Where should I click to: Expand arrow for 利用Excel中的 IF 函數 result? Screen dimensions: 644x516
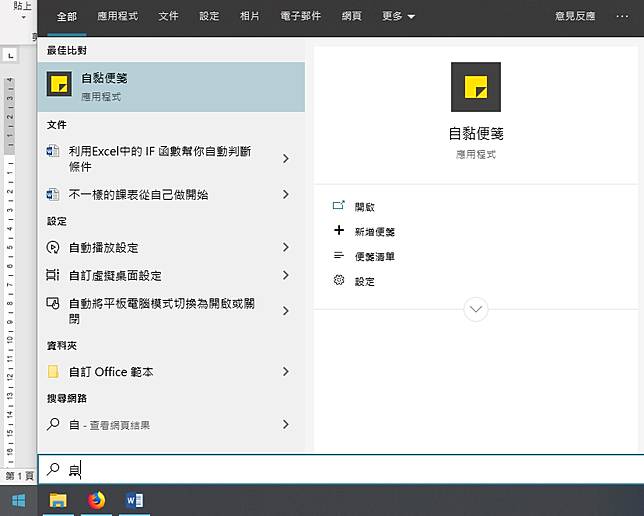pyautogui.click(x=286, y=159)
